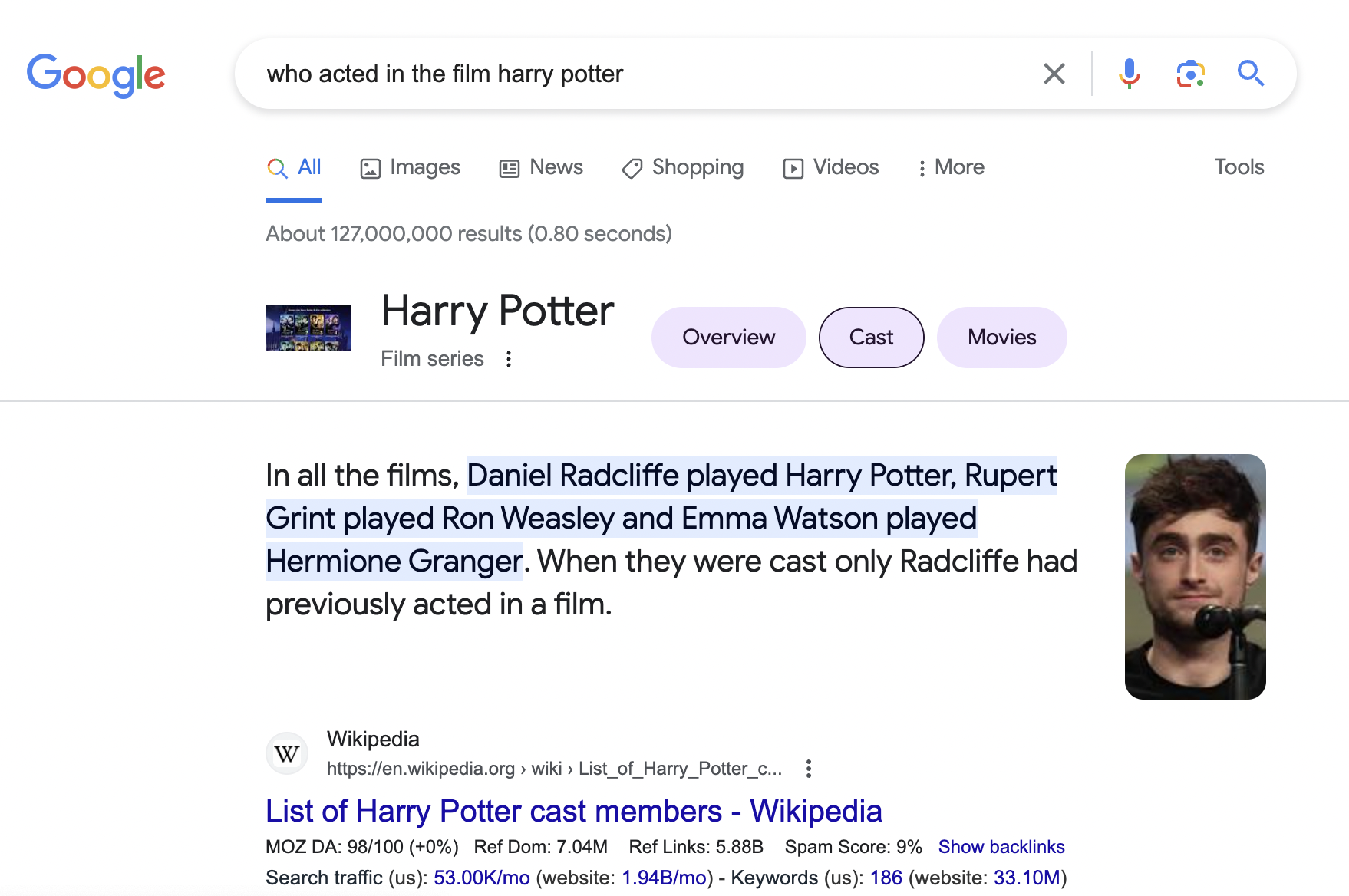Click the search magnifier icon
This screenshot has height=896, width=1349.
point(1250,74)
